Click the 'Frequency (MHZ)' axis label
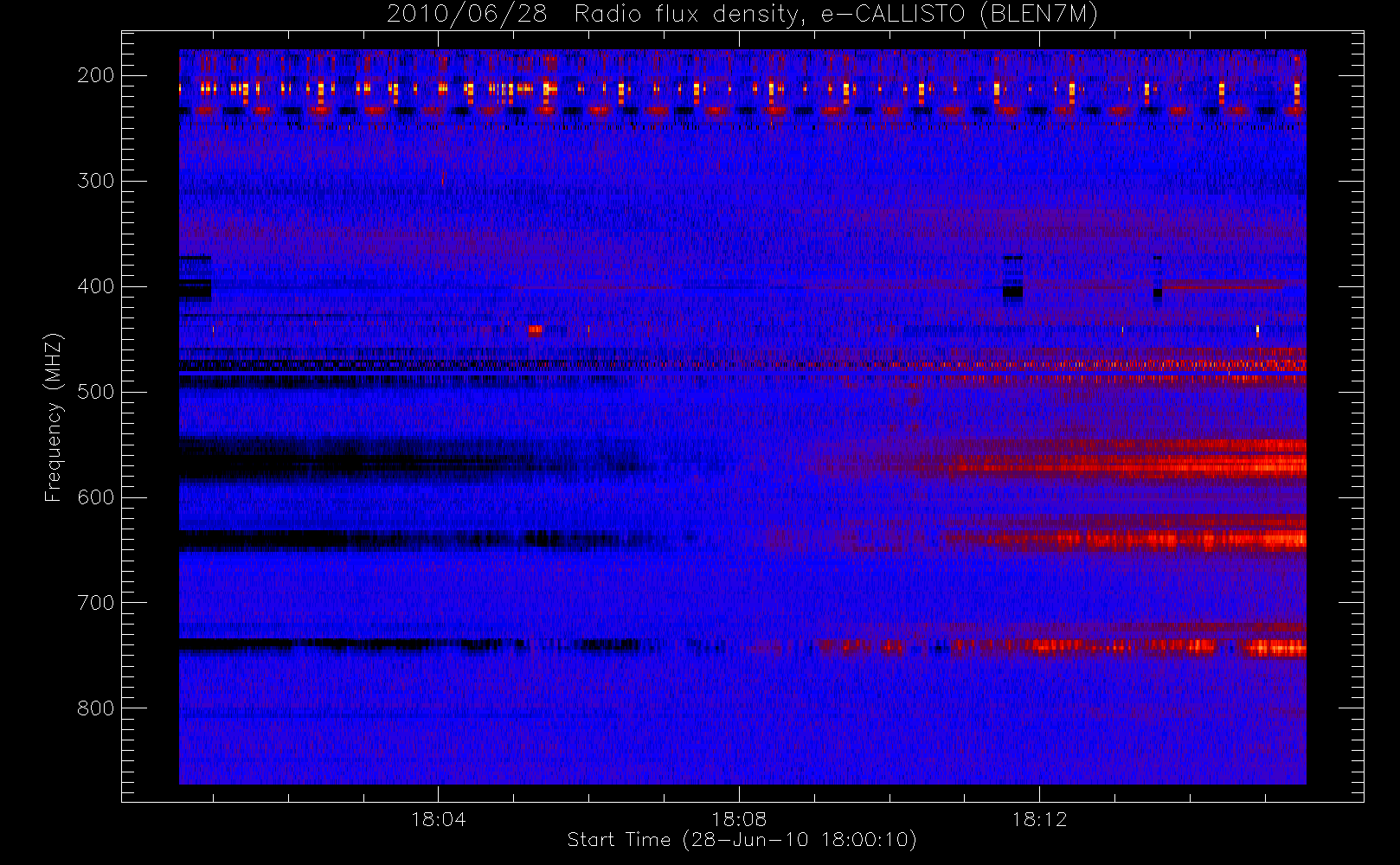 point(54,417)
